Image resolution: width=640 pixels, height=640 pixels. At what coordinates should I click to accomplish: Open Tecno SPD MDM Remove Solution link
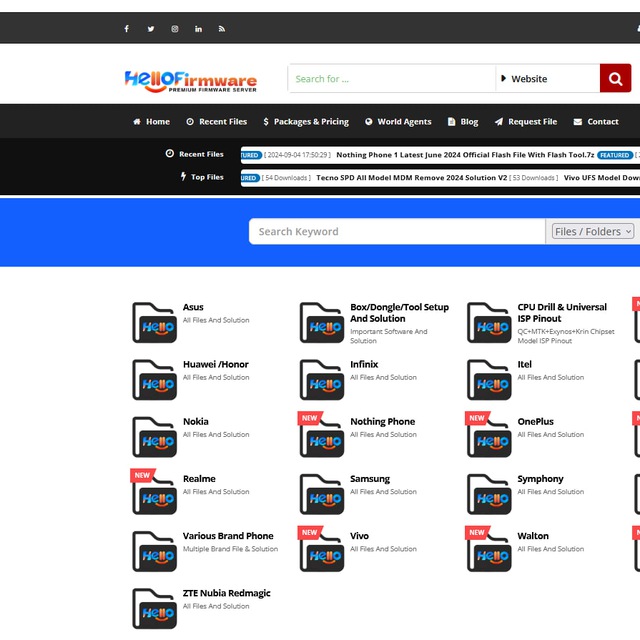(411, 178)
